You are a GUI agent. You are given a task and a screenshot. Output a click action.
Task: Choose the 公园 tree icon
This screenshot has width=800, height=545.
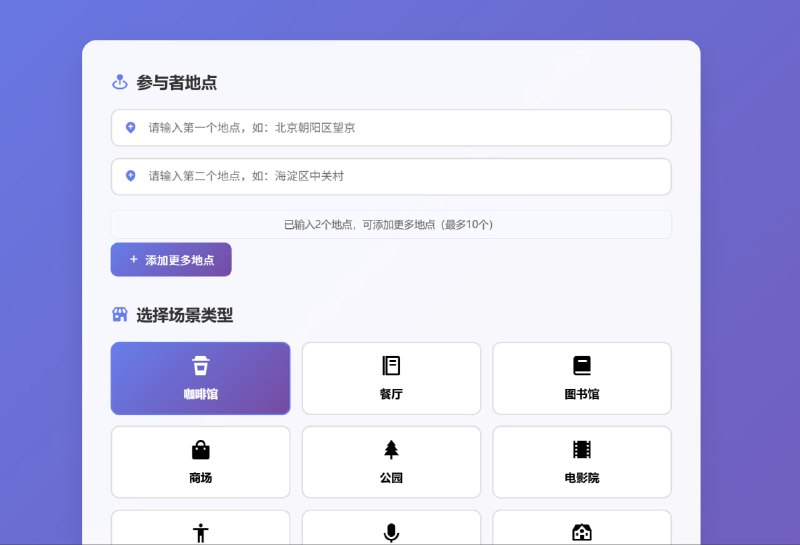tap(391, 450)
